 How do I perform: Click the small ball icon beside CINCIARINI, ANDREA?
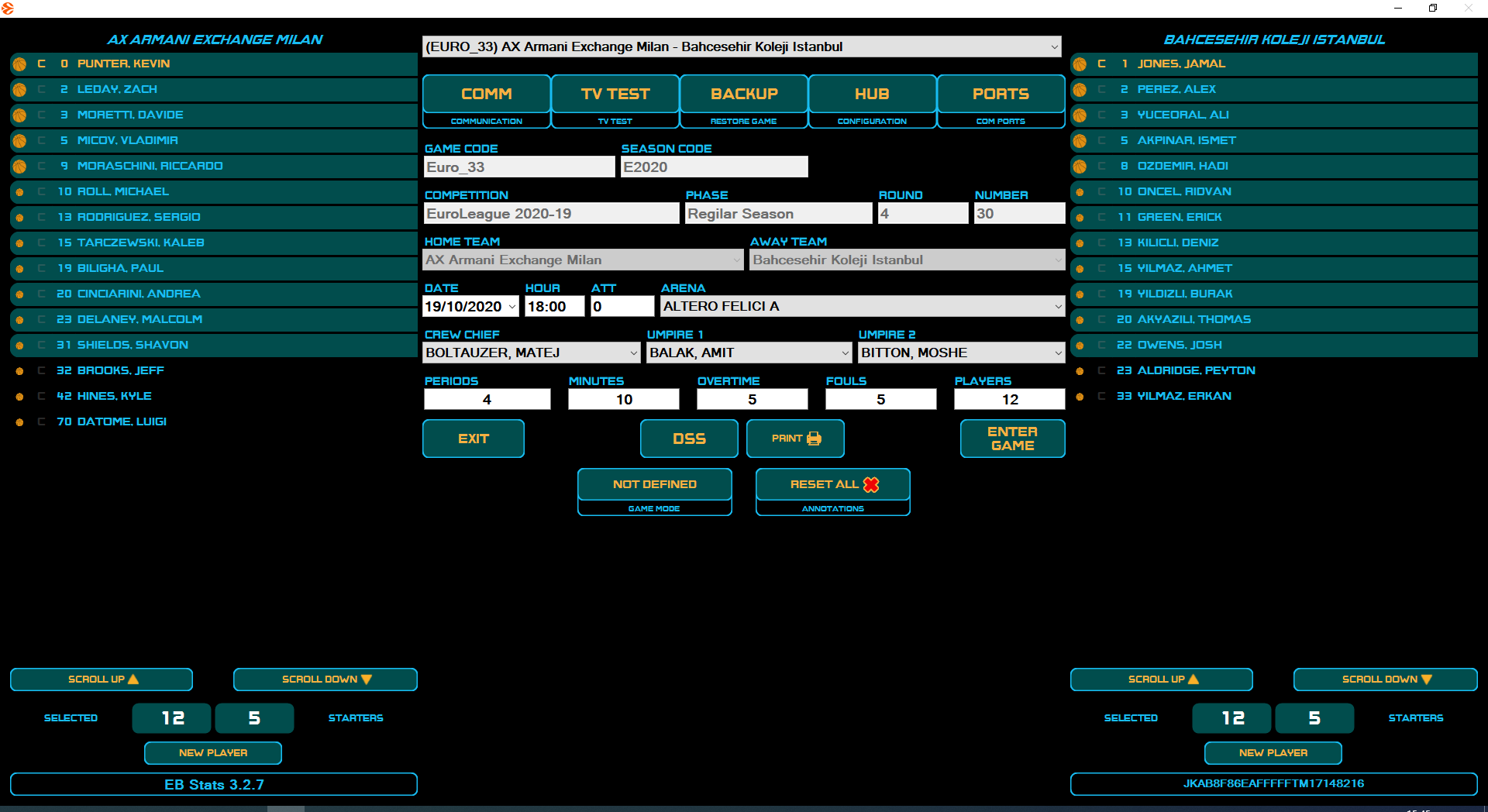click(19, 294)
